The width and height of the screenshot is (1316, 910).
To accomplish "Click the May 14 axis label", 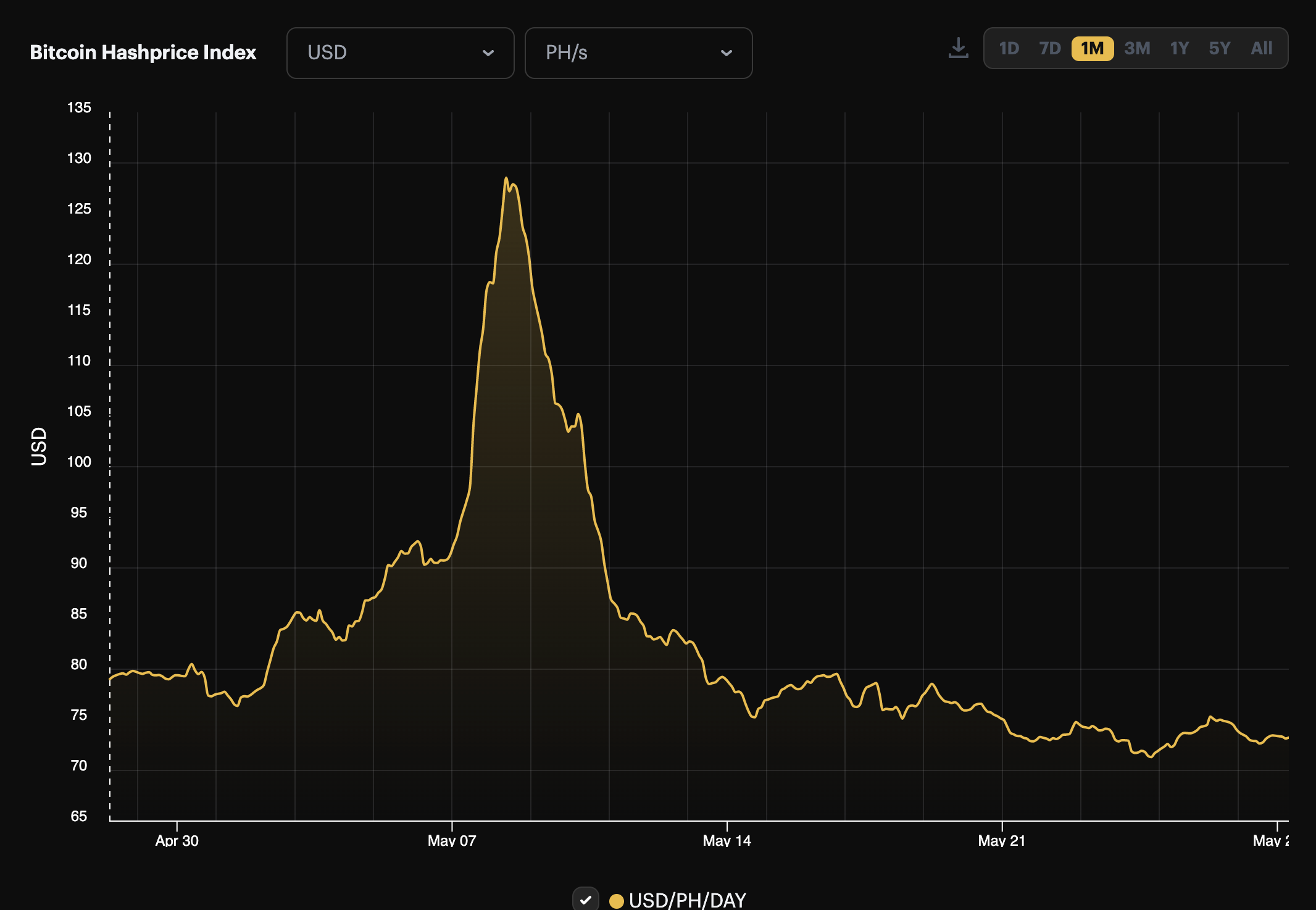I will click(x=726, y=840).
